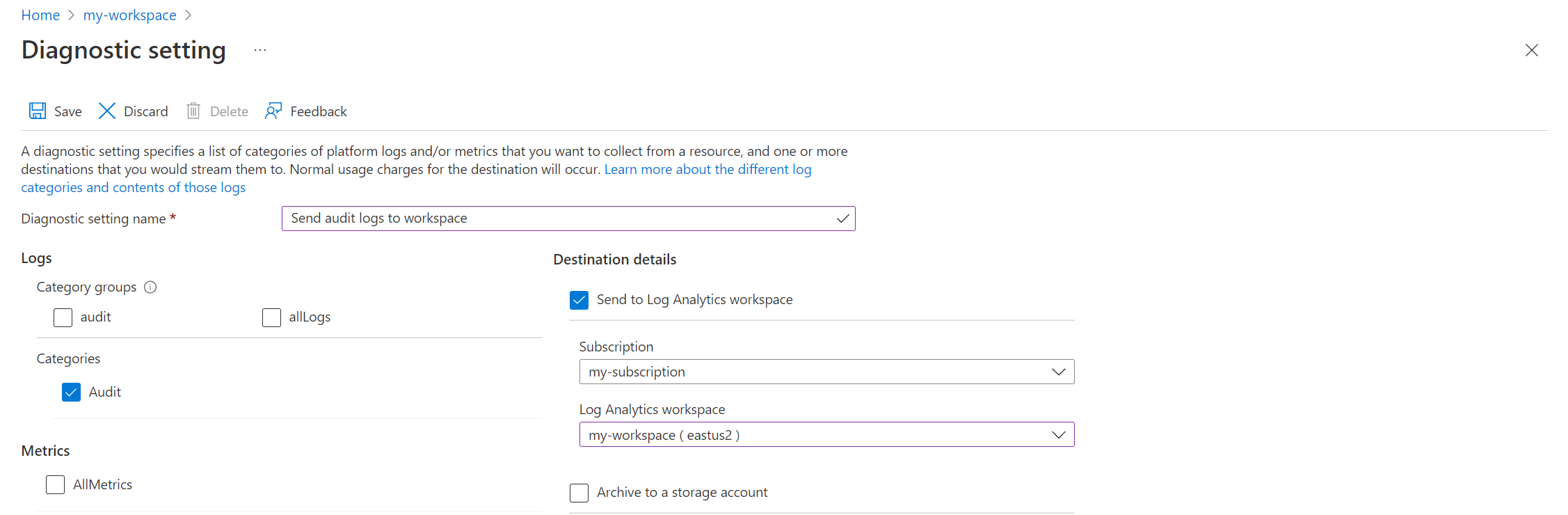
Task: Click the Category groups info icon
Action: click(150, 287)
